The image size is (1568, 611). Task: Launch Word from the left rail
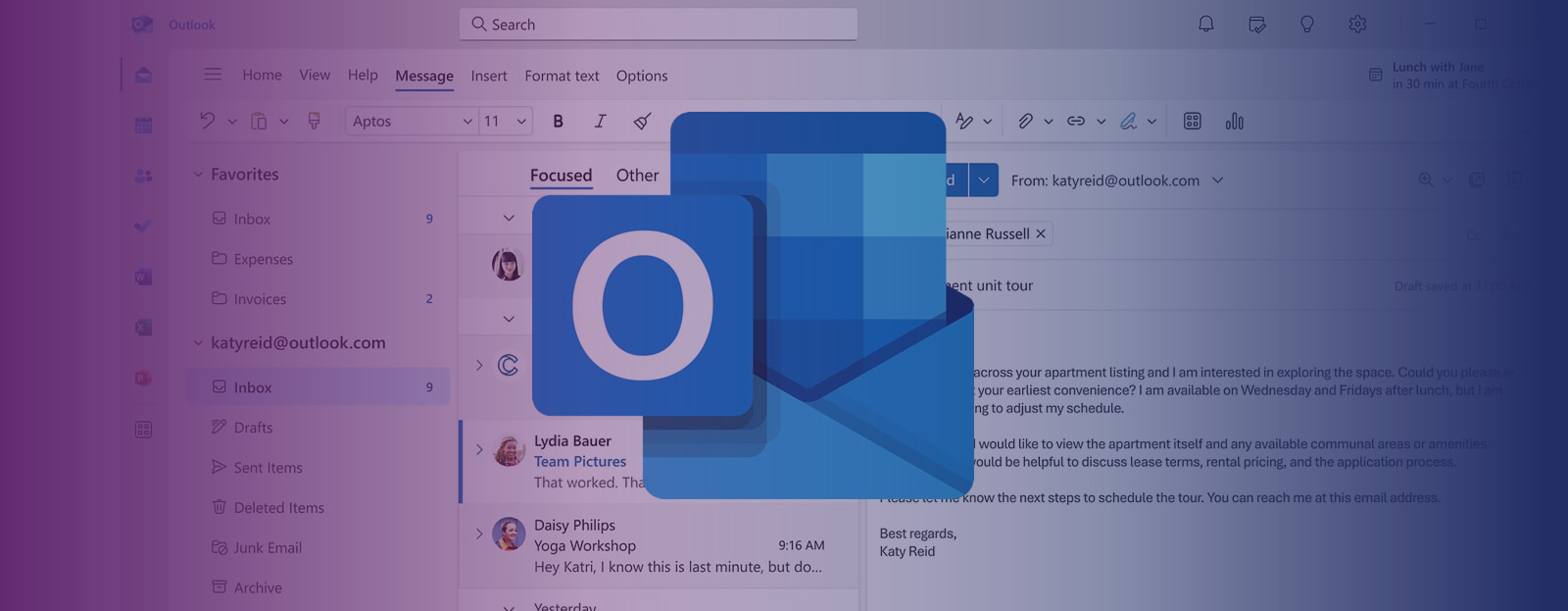coord(143,277)
